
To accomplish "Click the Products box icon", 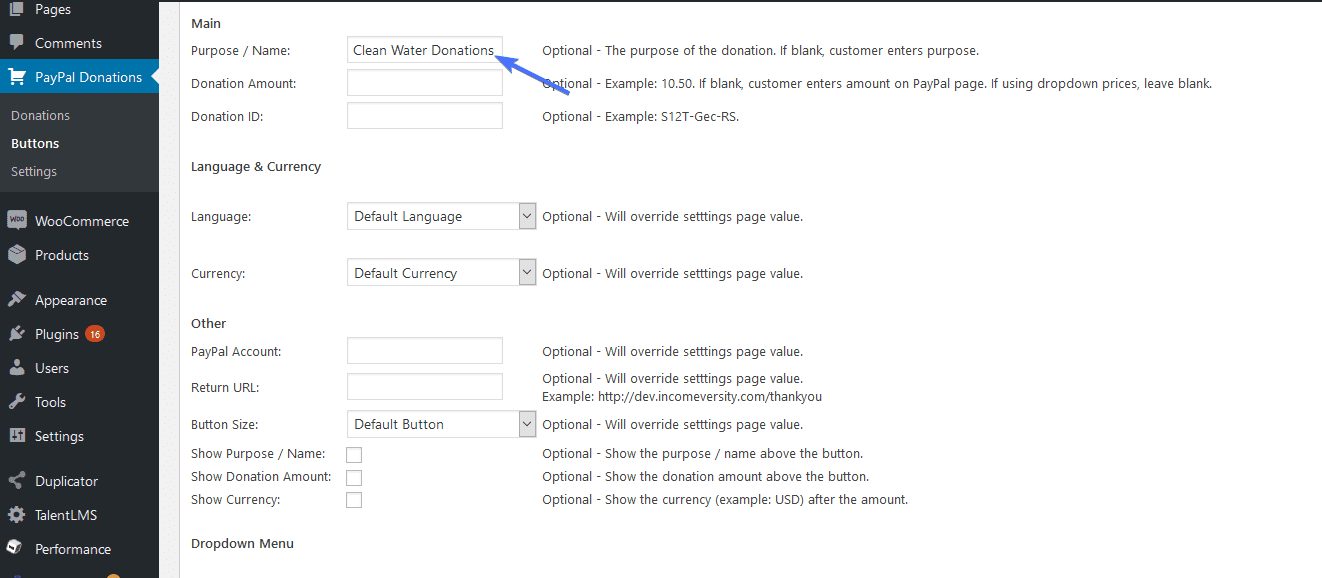I will pyautogui.click(x=17, y=255).
